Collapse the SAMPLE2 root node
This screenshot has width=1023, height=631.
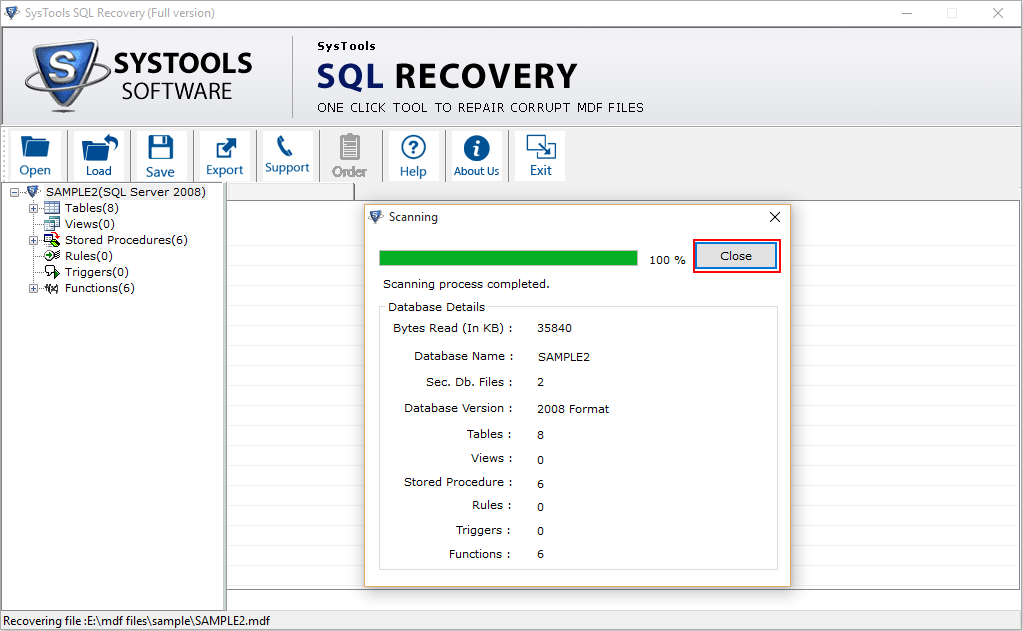(x=14, y=192)
